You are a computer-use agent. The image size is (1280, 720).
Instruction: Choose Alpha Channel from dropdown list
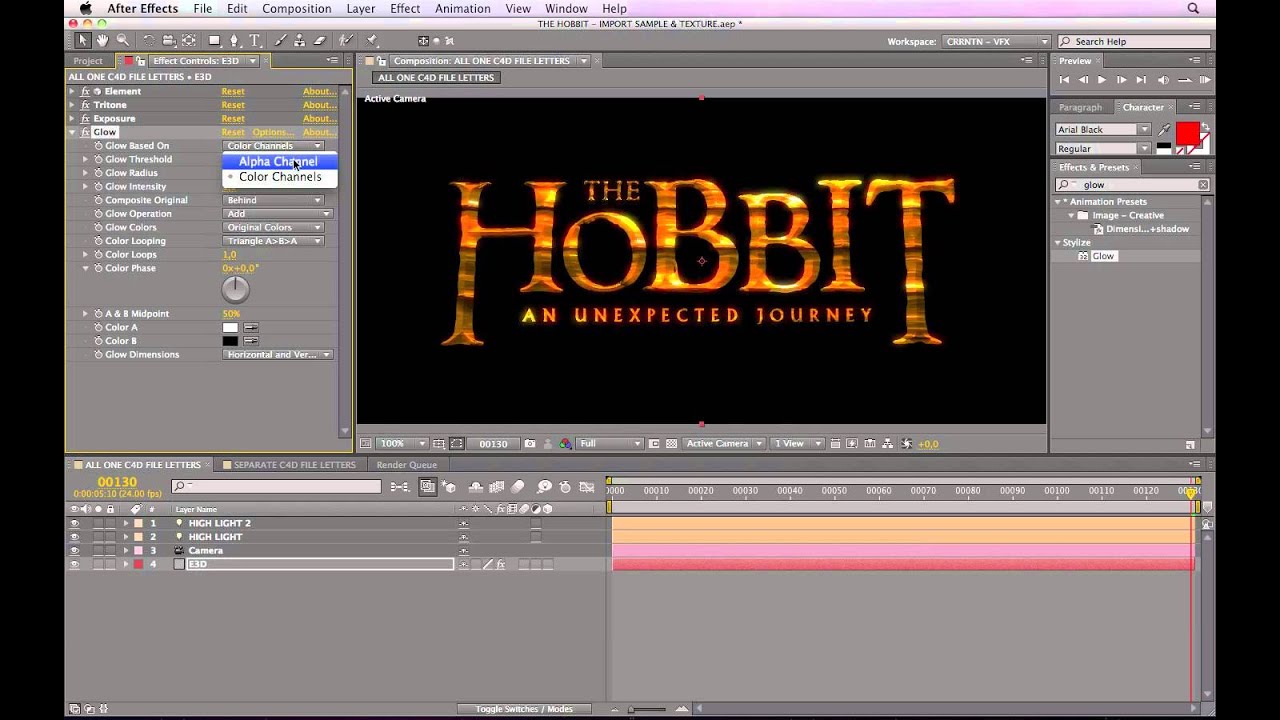(278, 161)
